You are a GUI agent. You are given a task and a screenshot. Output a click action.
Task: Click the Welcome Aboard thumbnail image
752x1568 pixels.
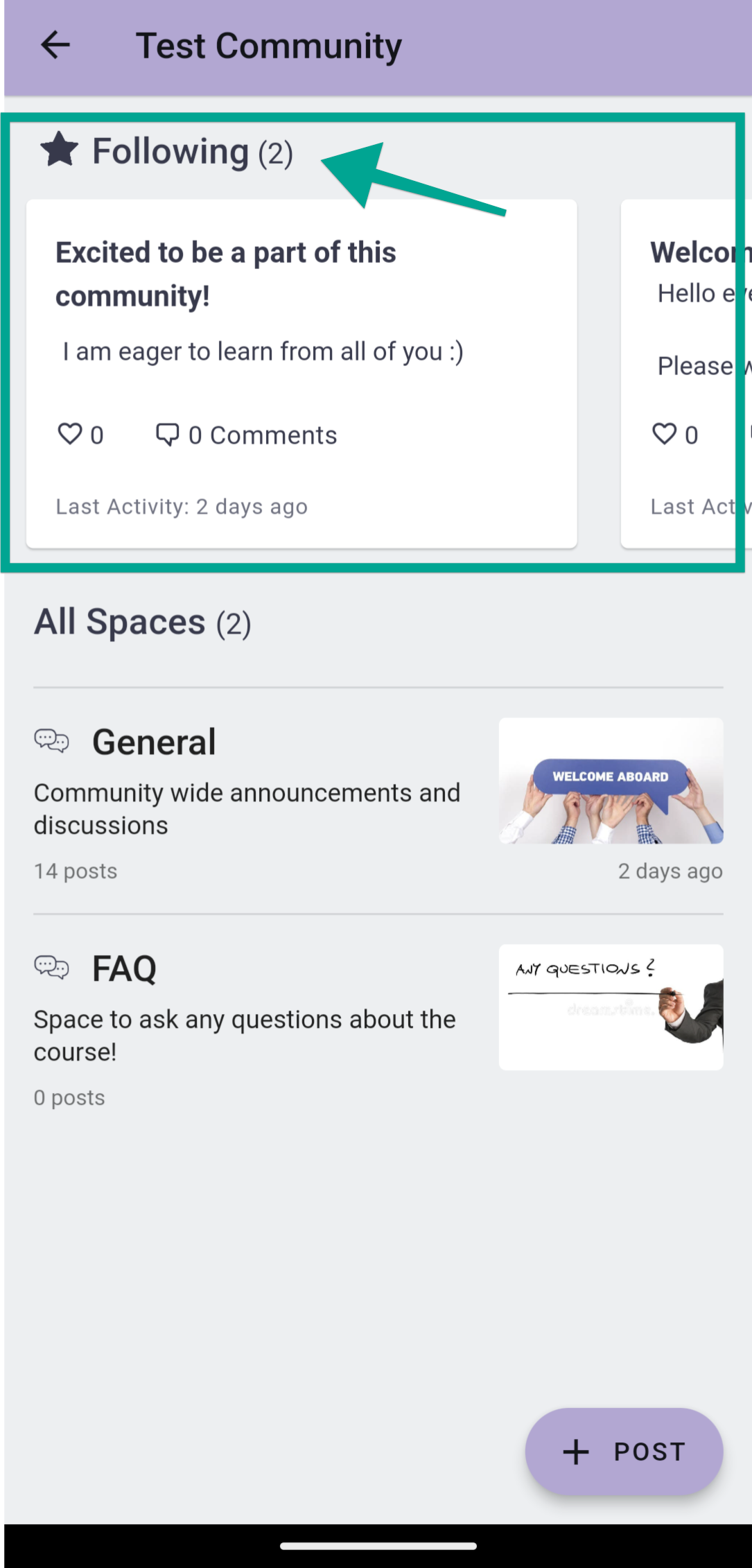[x=611, y=781]
